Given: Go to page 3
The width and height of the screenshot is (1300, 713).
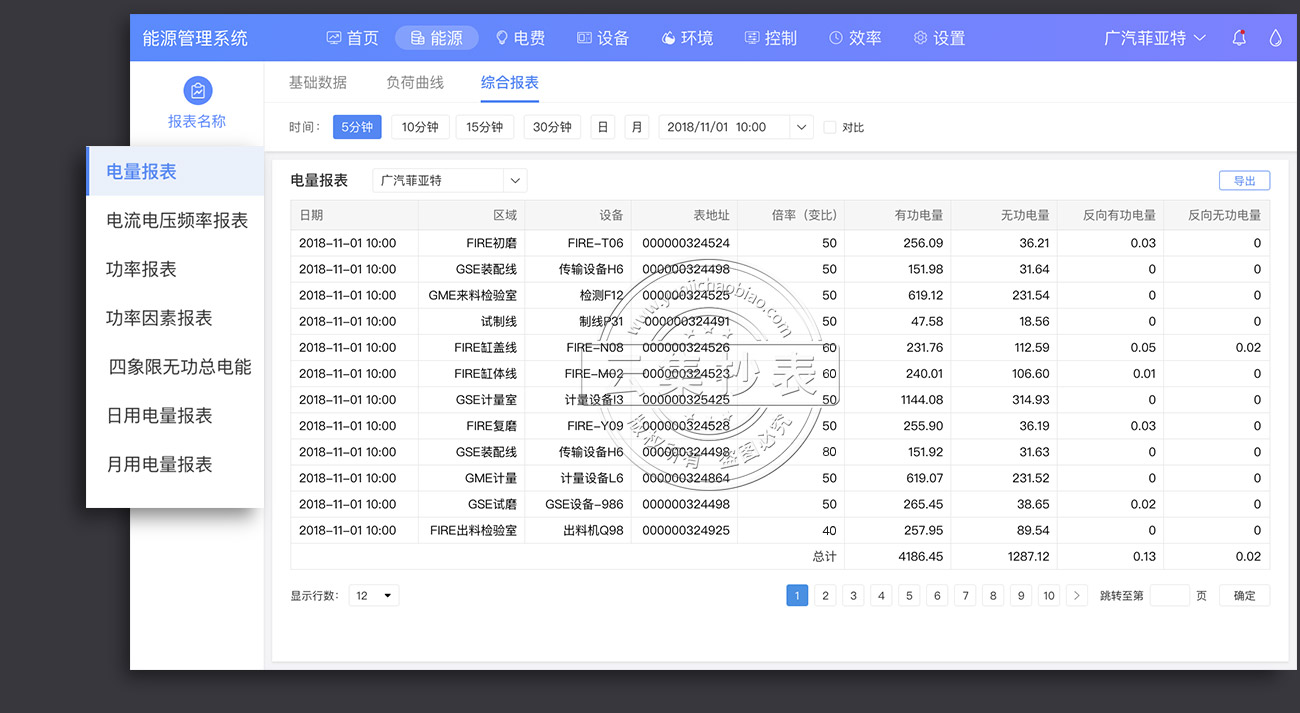Looking at the screenshot, I should [x=853, y=595].
